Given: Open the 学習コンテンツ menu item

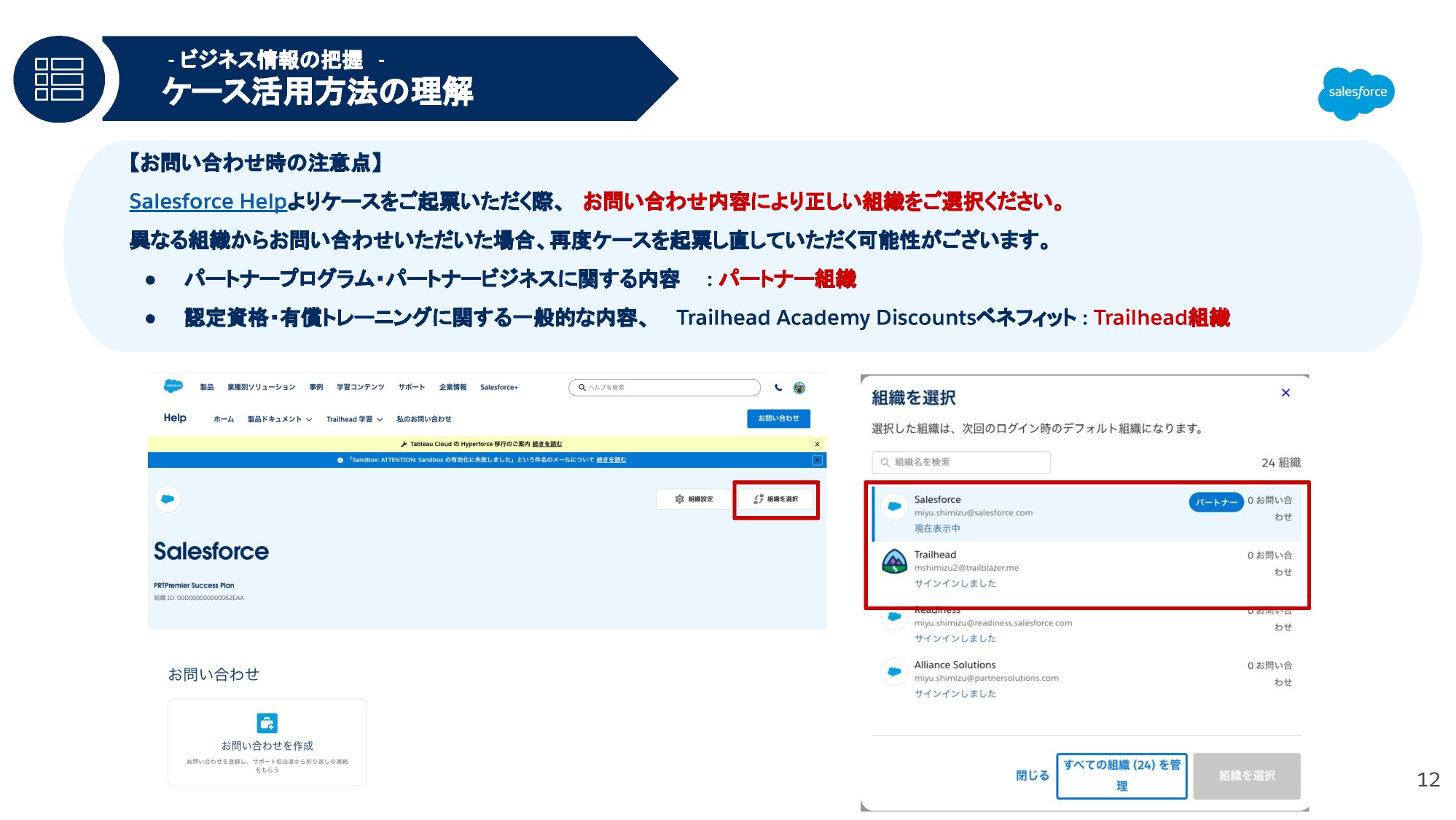Looking at the screenshot, I should point(360,387).
